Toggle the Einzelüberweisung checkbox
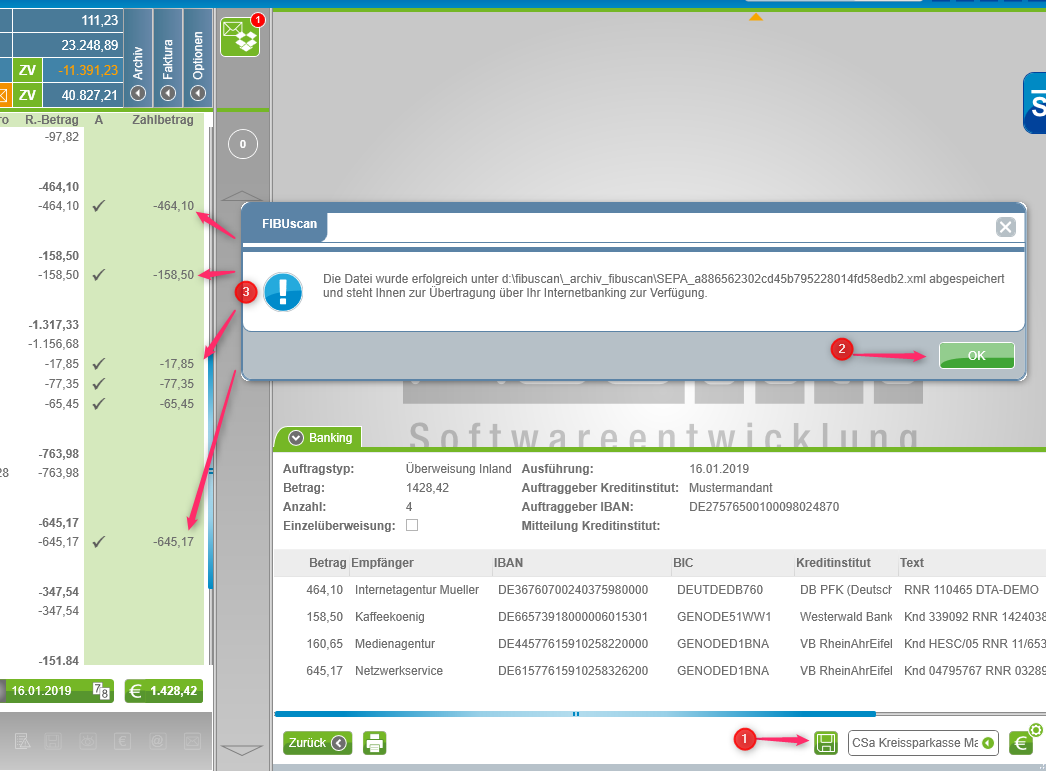1046x771 pixels. pos(412,525)
